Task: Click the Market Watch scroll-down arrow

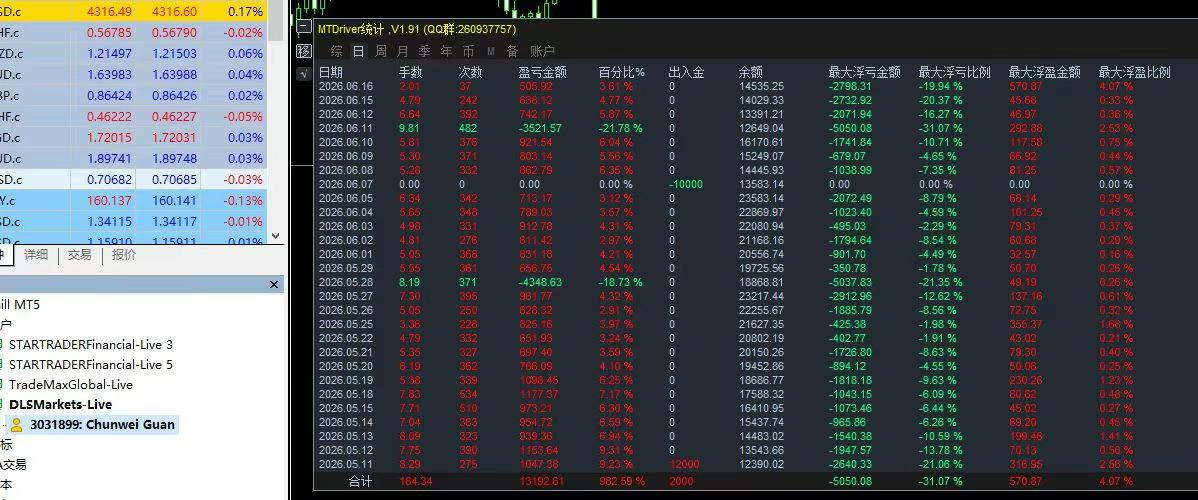Action: 276,237
